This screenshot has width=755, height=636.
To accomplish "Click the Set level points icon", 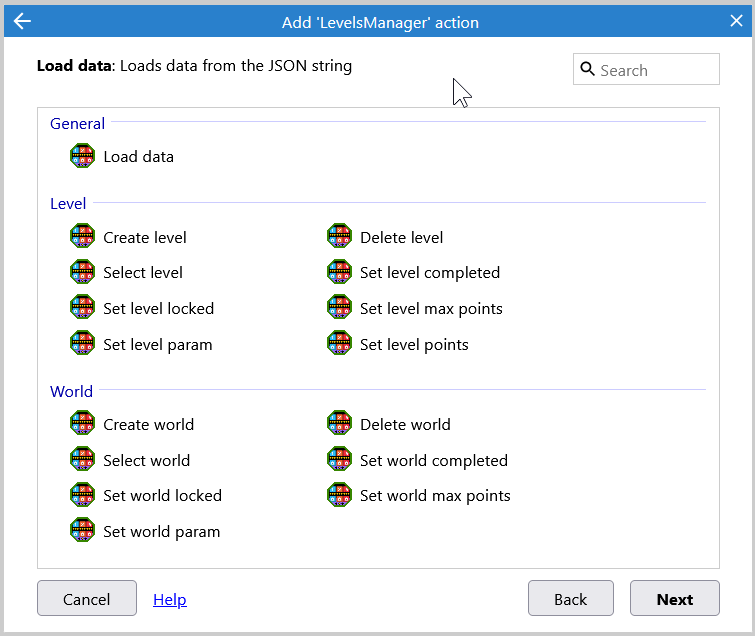I will click(339, 344).
